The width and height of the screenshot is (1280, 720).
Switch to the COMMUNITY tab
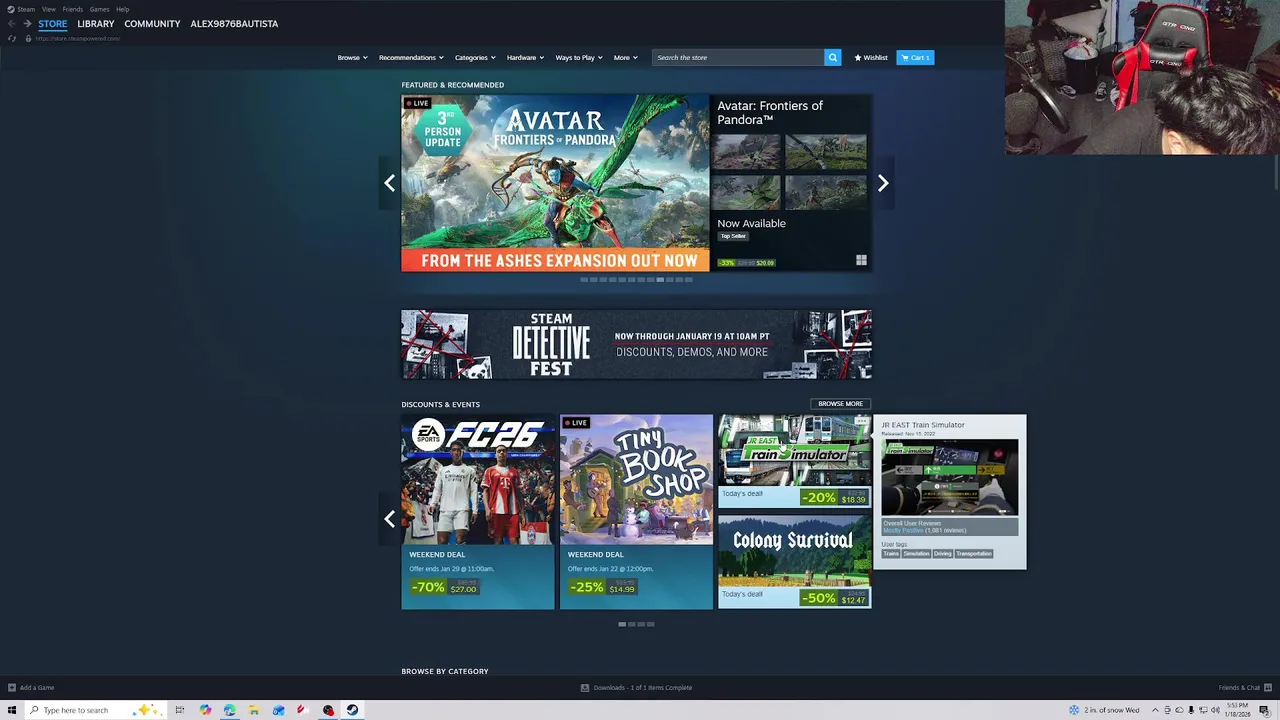[152, 23]
